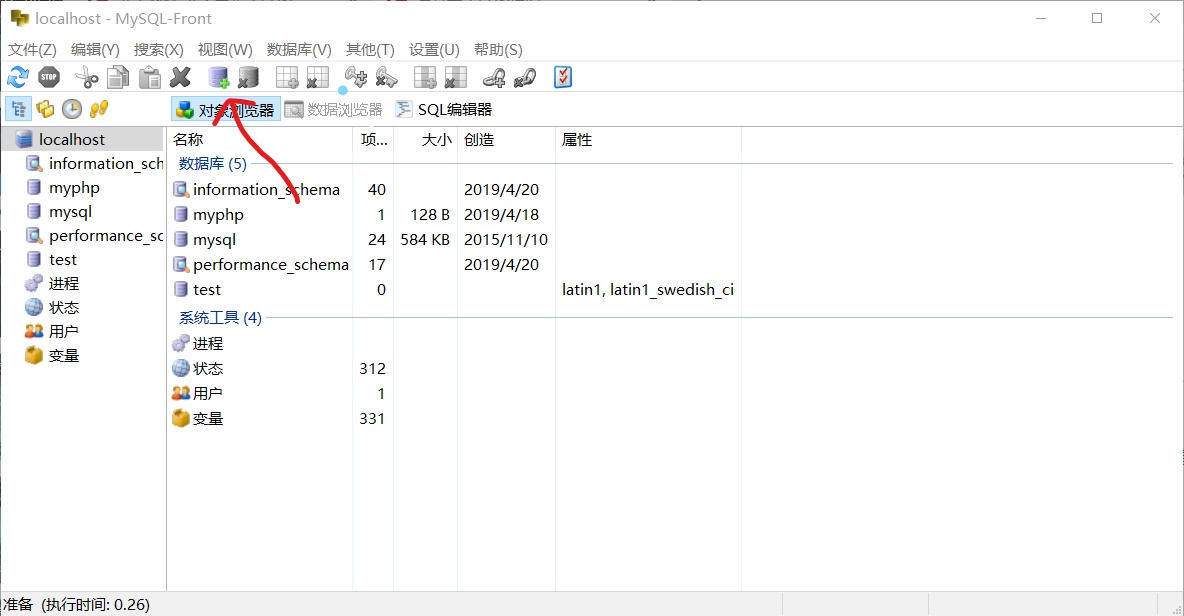
Task: Toggle the yellow folders bookmarks icon
Action: click(x=45, y=109)
